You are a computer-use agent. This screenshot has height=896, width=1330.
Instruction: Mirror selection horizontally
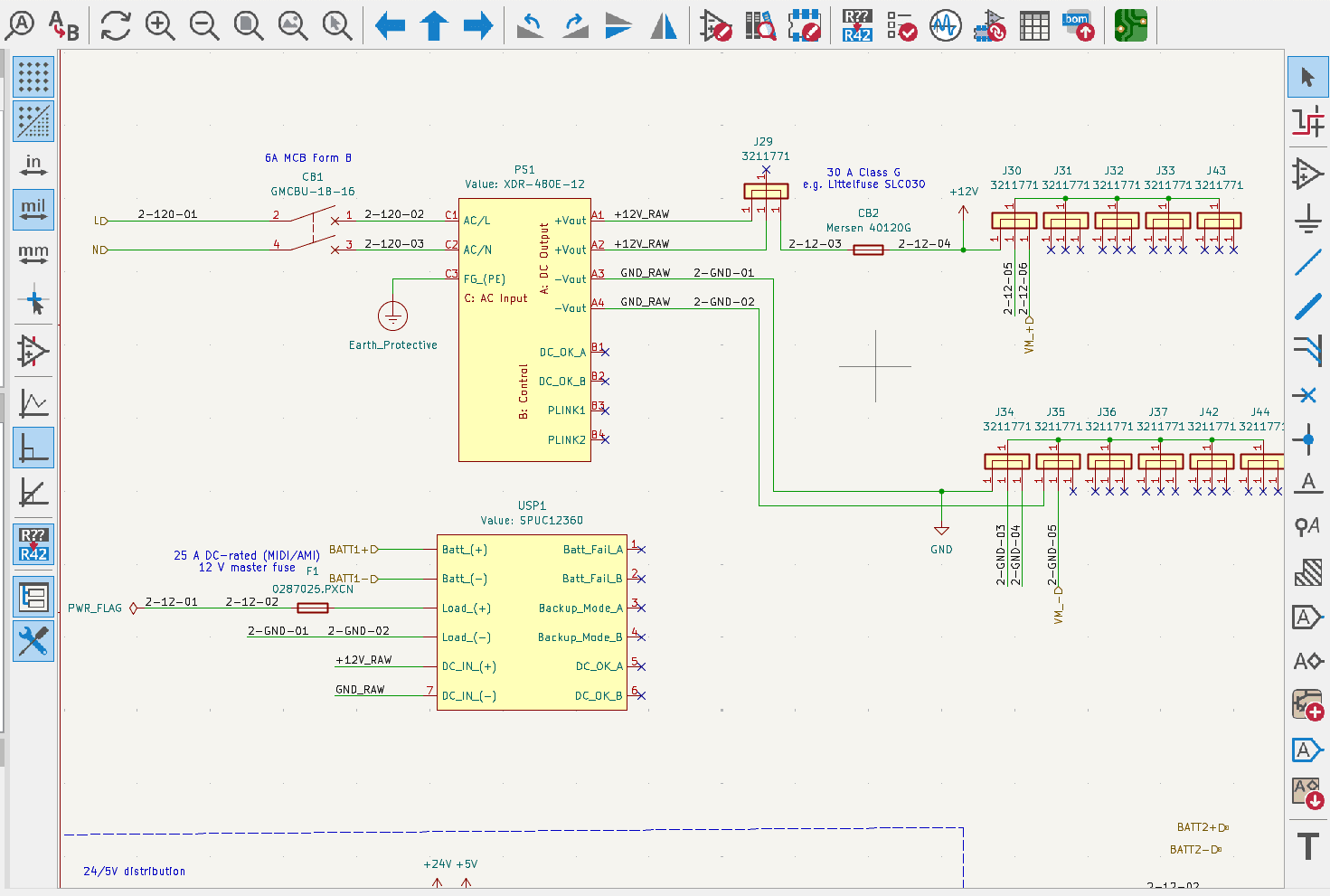click(664, 25)
